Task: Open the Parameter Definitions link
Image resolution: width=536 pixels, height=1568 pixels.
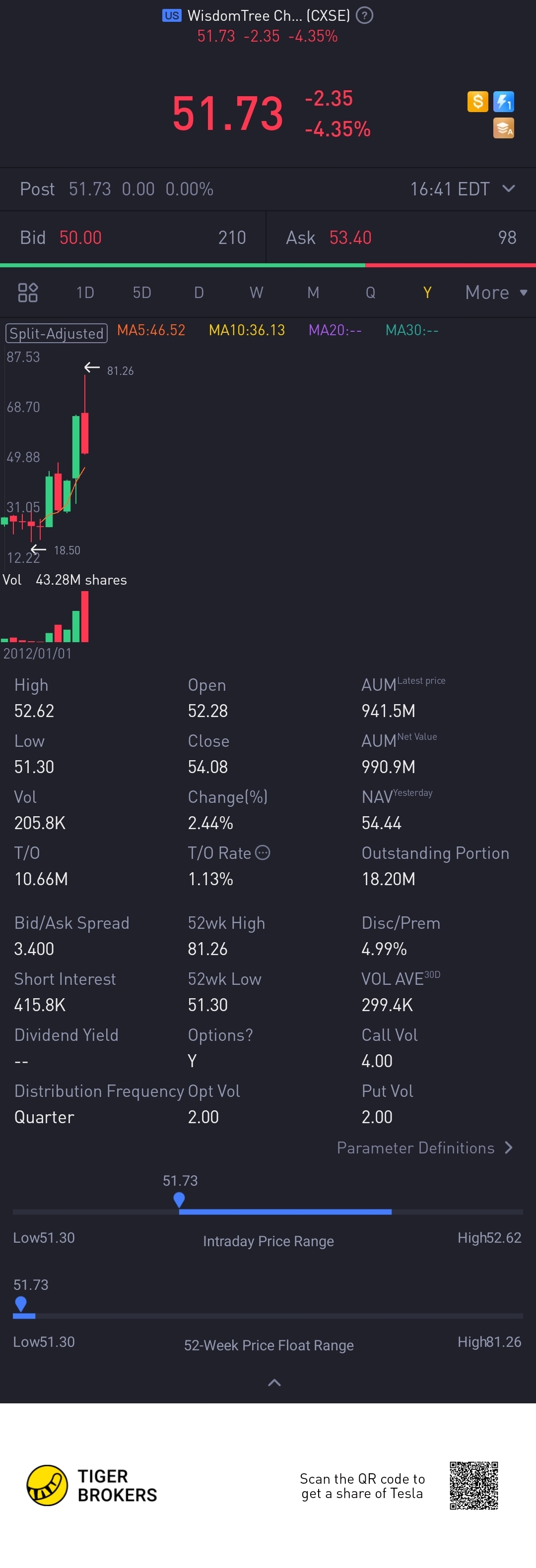Action: 425,1148
